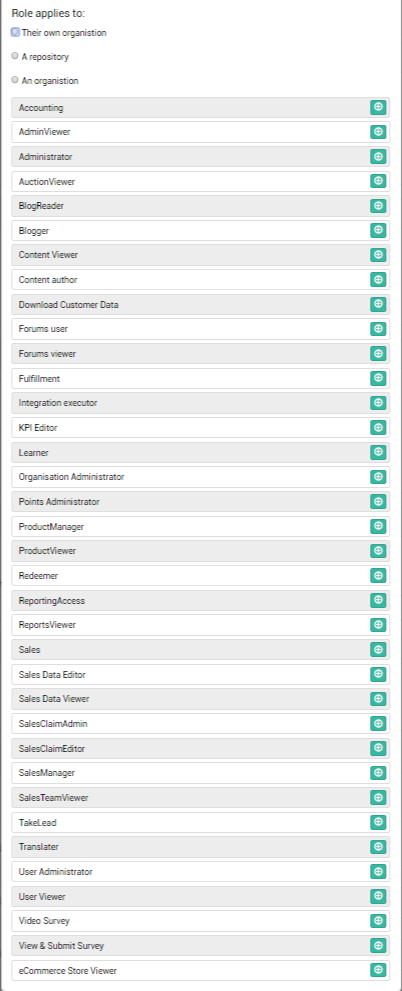The width and height of the screenshot is (402, 991).
Task: Add the User Administrator role
Action: tap(378, 872)
